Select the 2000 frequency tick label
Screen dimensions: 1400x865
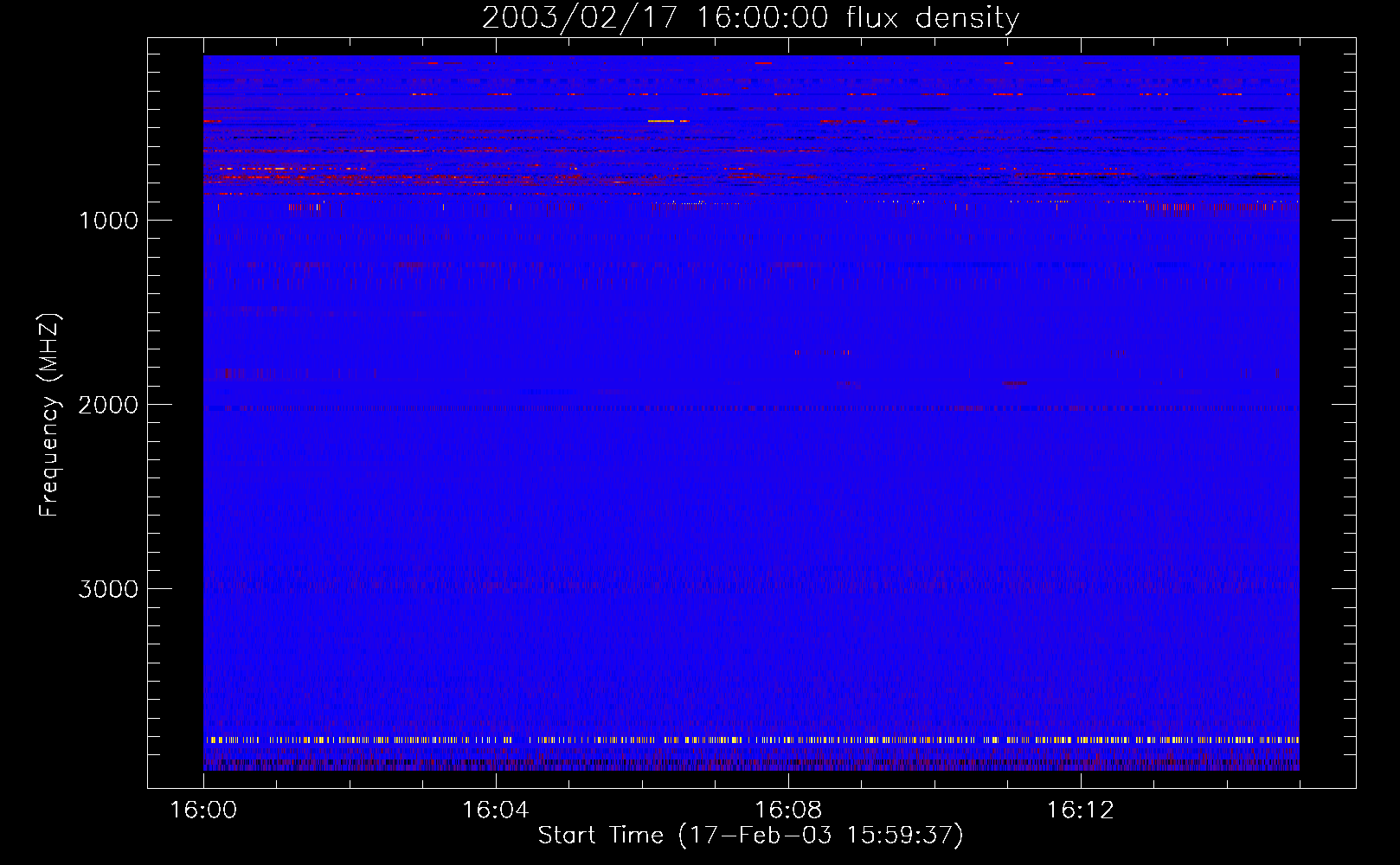[108, 405]
